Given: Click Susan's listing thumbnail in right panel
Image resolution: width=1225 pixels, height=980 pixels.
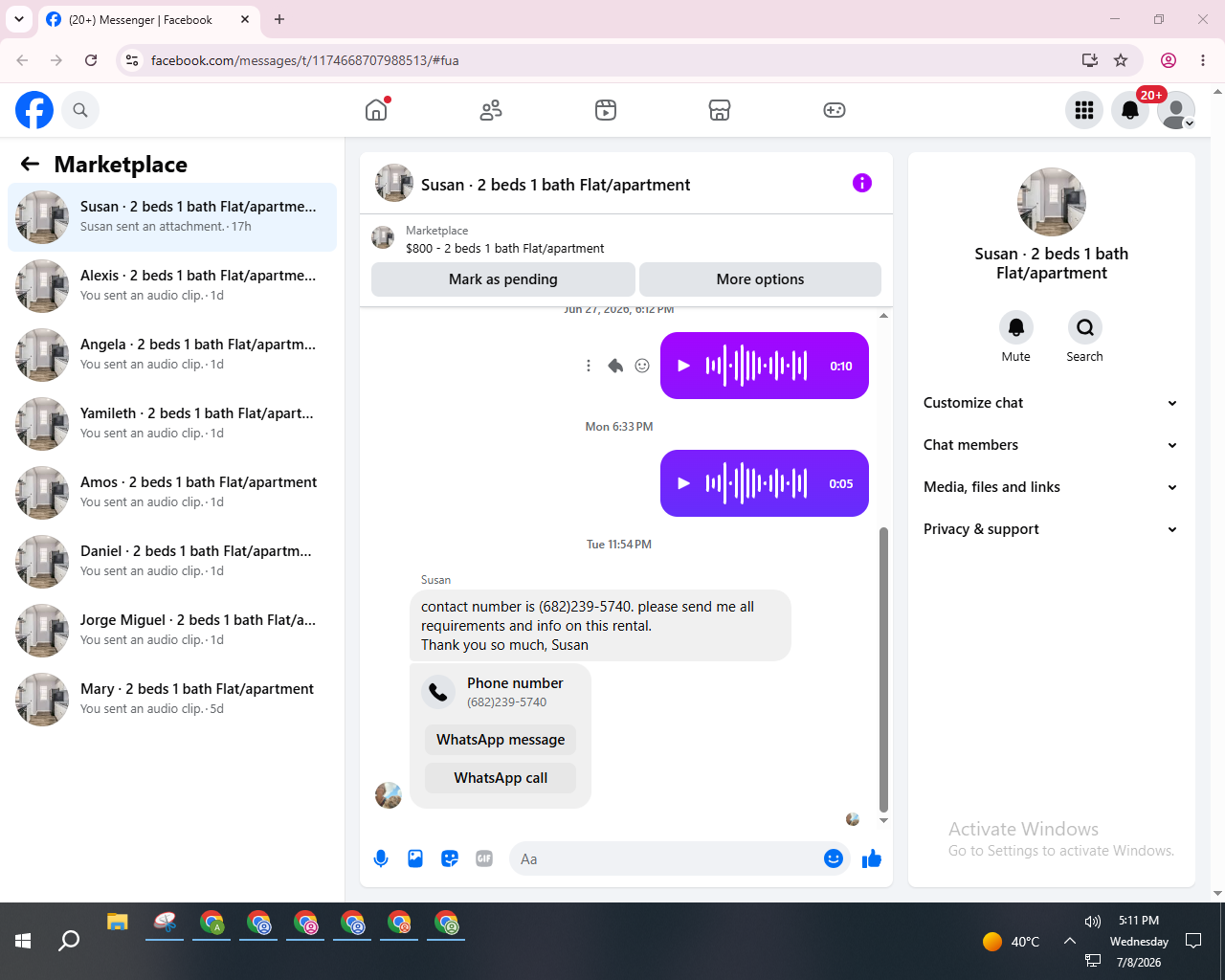Looking at the screenshot, I should pos(1052,202).
